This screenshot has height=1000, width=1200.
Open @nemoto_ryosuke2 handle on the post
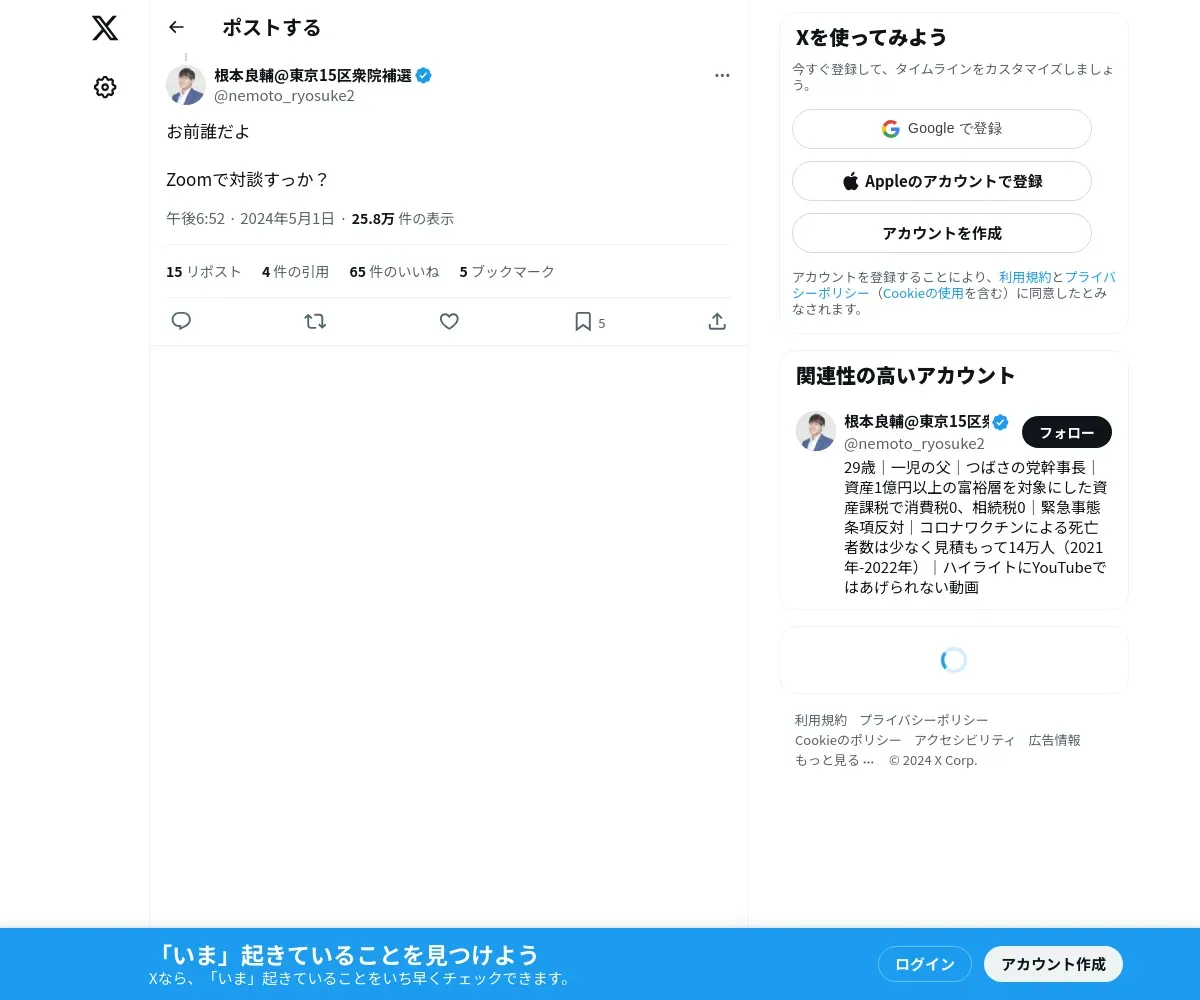[x=284, y=96]
